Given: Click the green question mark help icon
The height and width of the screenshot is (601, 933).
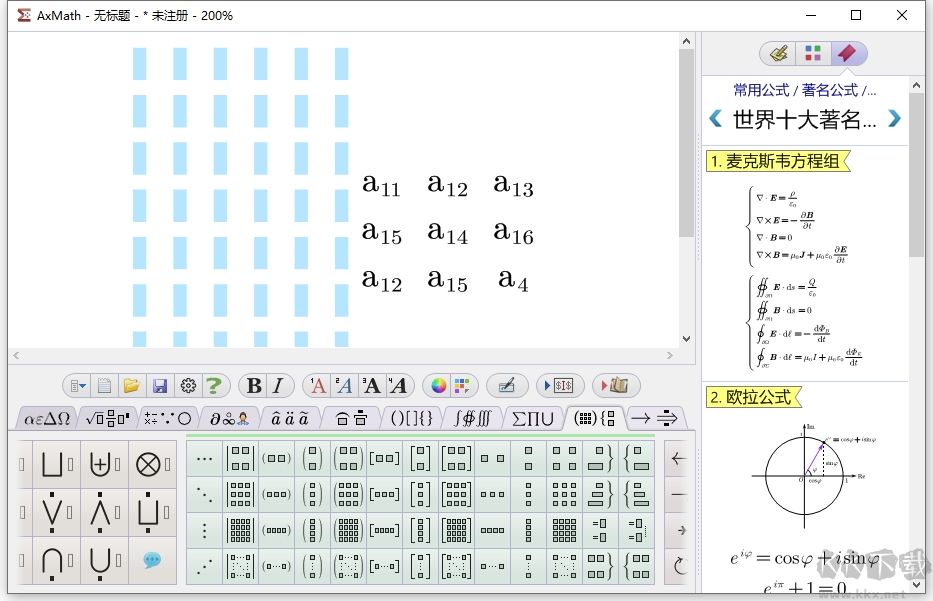Looking at the screenshot, I should pyautogui.click(x=214, y=385).
